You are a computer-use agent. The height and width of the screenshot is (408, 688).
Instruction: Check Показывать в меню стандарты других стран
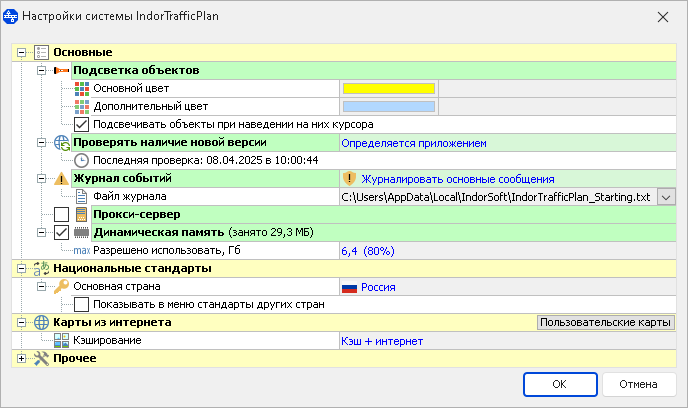81,304
